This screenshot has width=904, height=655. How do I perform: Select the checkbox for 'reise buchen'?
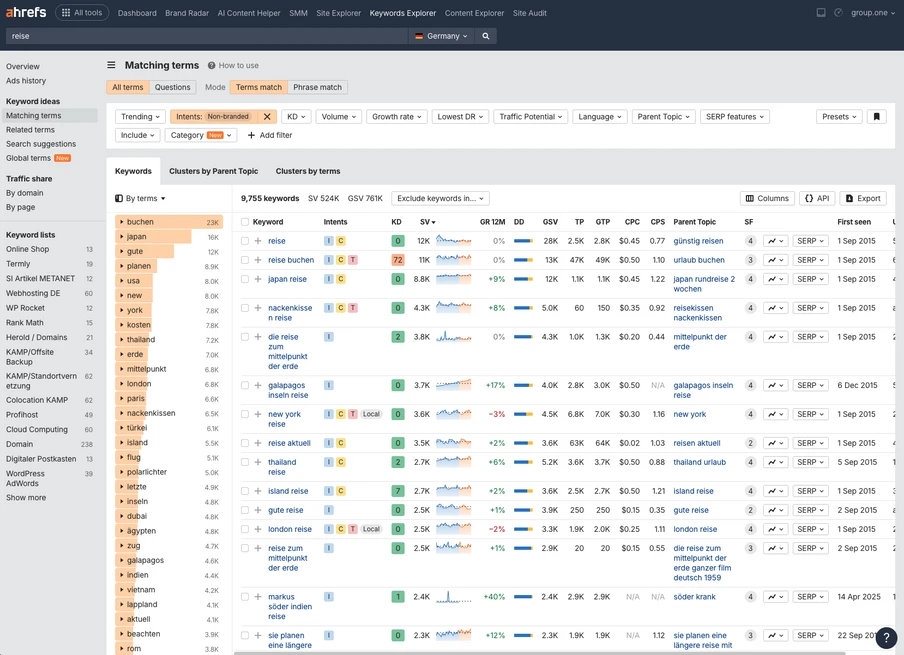[245, 260]
